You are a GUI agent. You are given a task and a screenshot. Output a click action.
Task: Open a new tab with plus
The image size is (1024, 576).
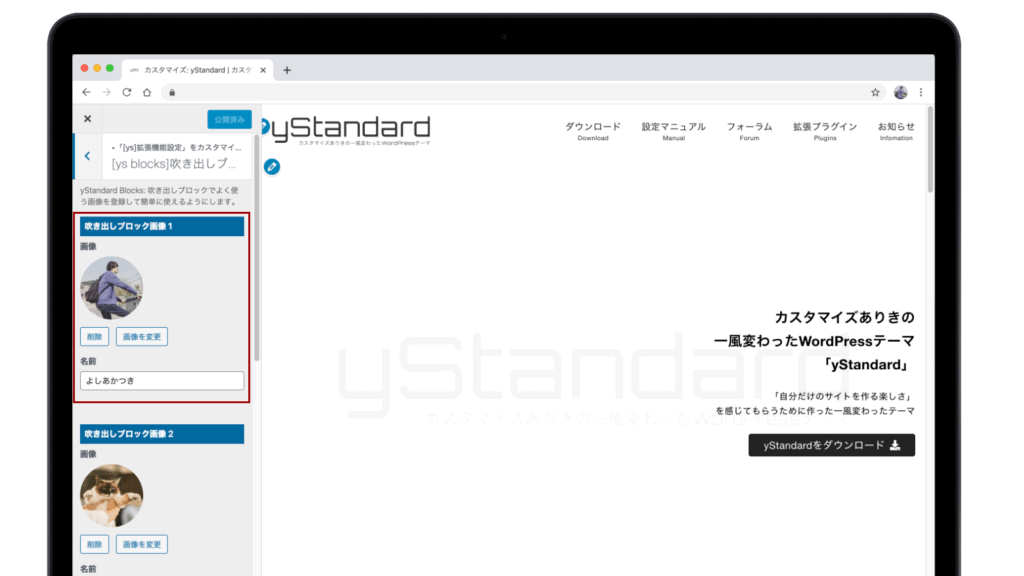coord(287,70)
